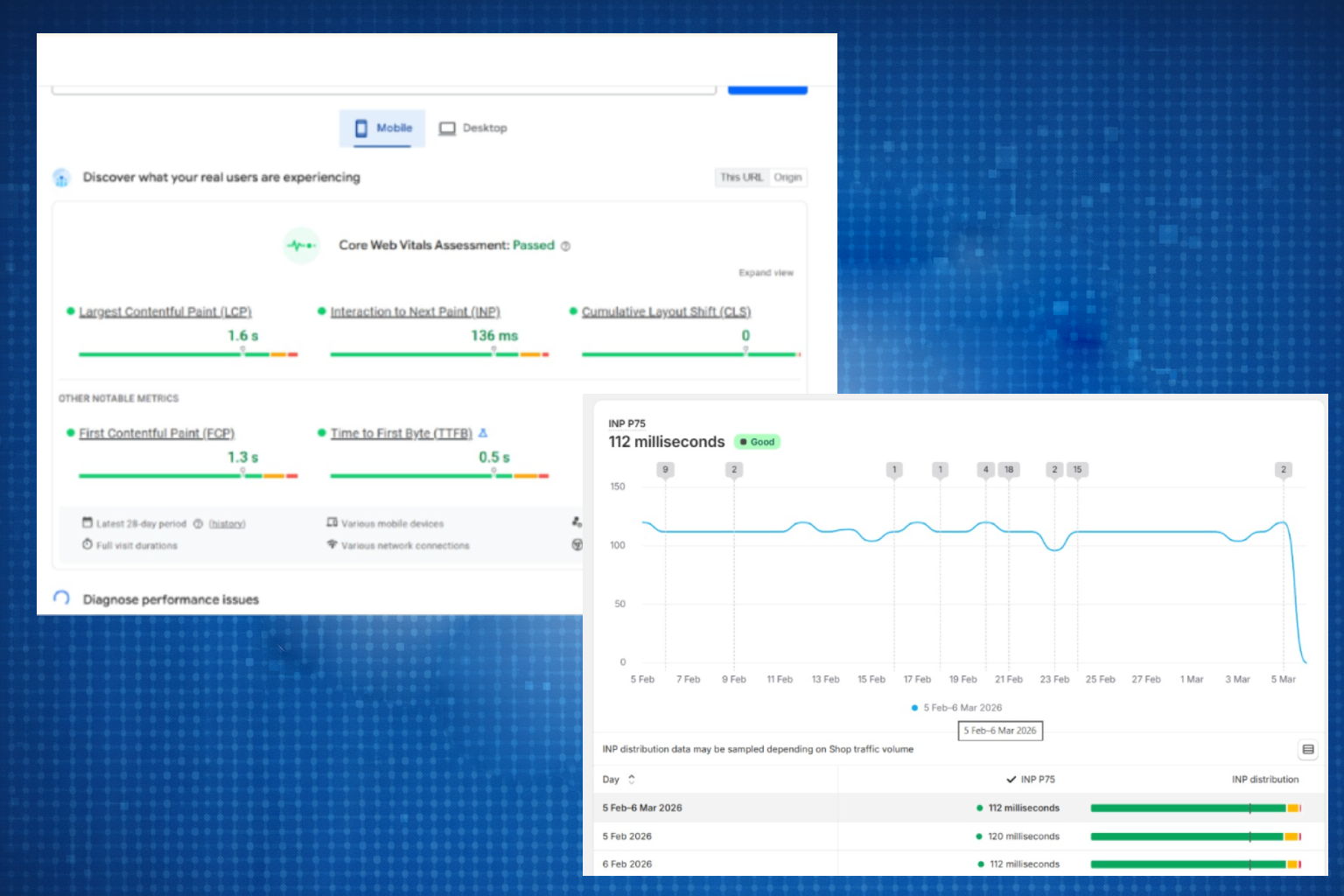Click the Largest Contentful Paint (LCP) link

[x=164, y=311]
